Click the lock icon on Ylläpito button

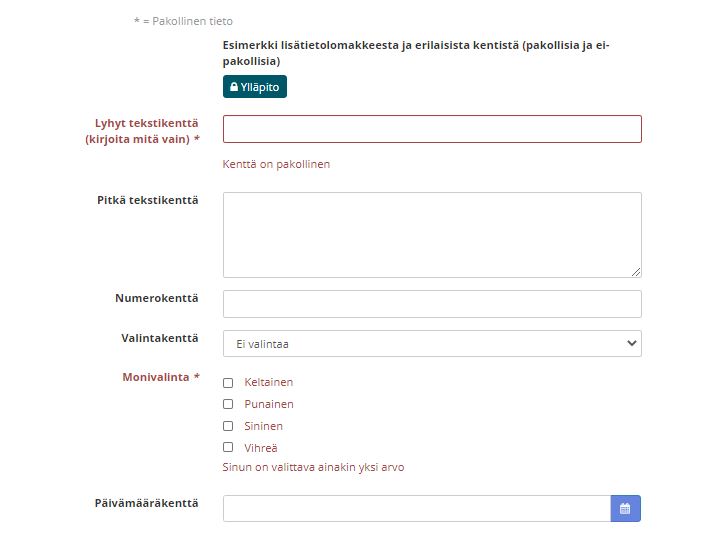234,88
